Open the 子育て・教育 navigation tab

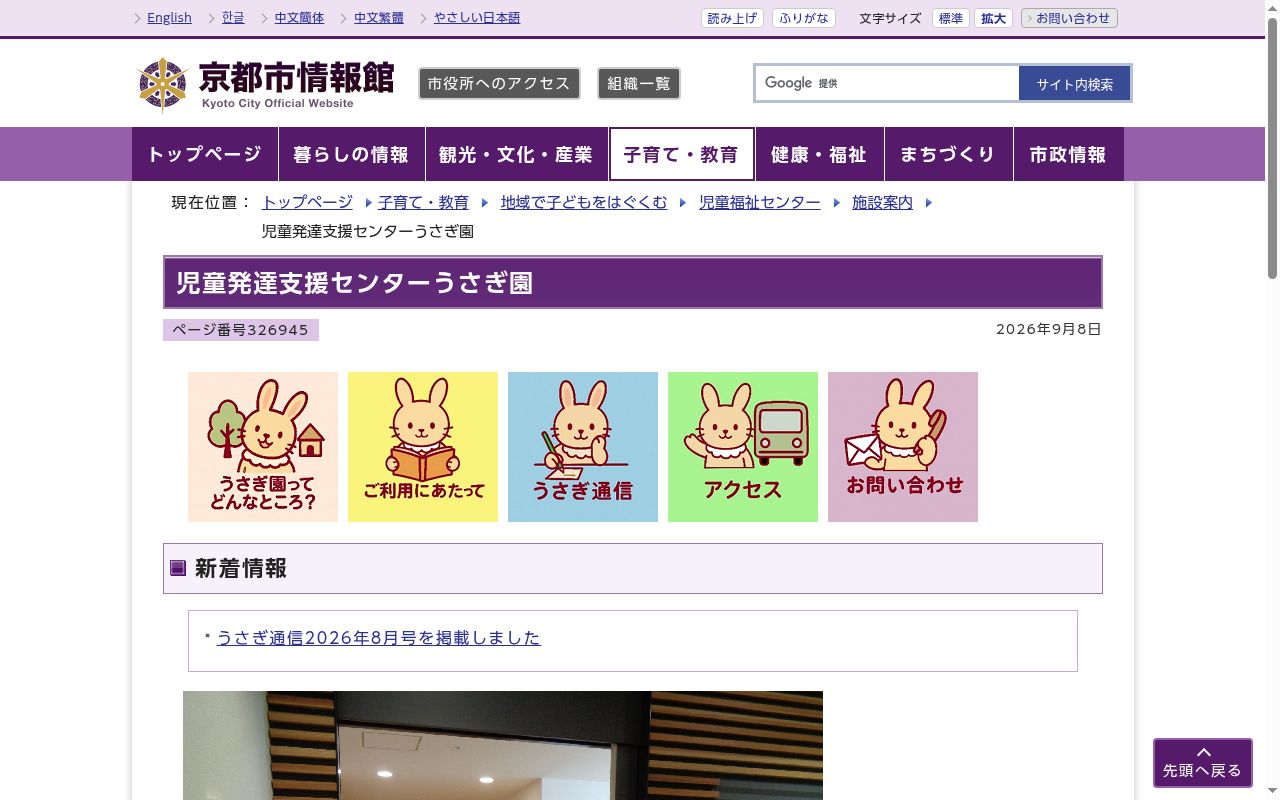(x=682, y=154)
